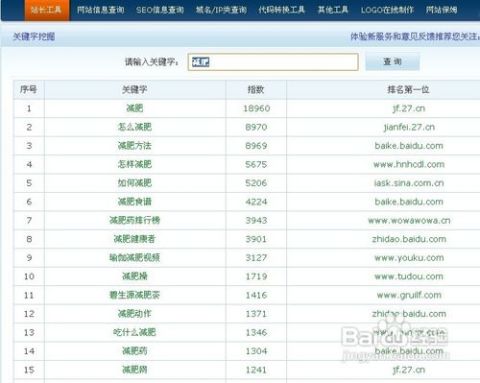
Task: Open the 网站信息查询 menu tab
Action: click(x=100, y=10)
